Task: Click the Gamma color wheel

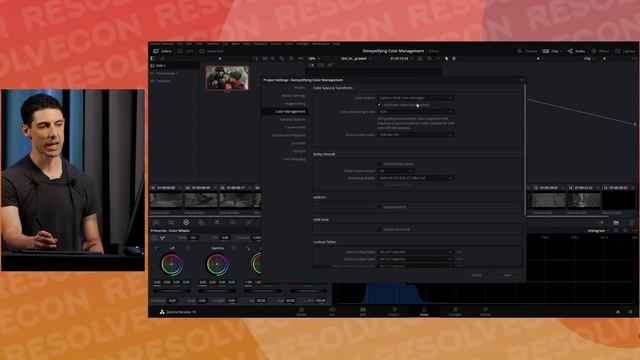Action: click(x=217, y=264)
